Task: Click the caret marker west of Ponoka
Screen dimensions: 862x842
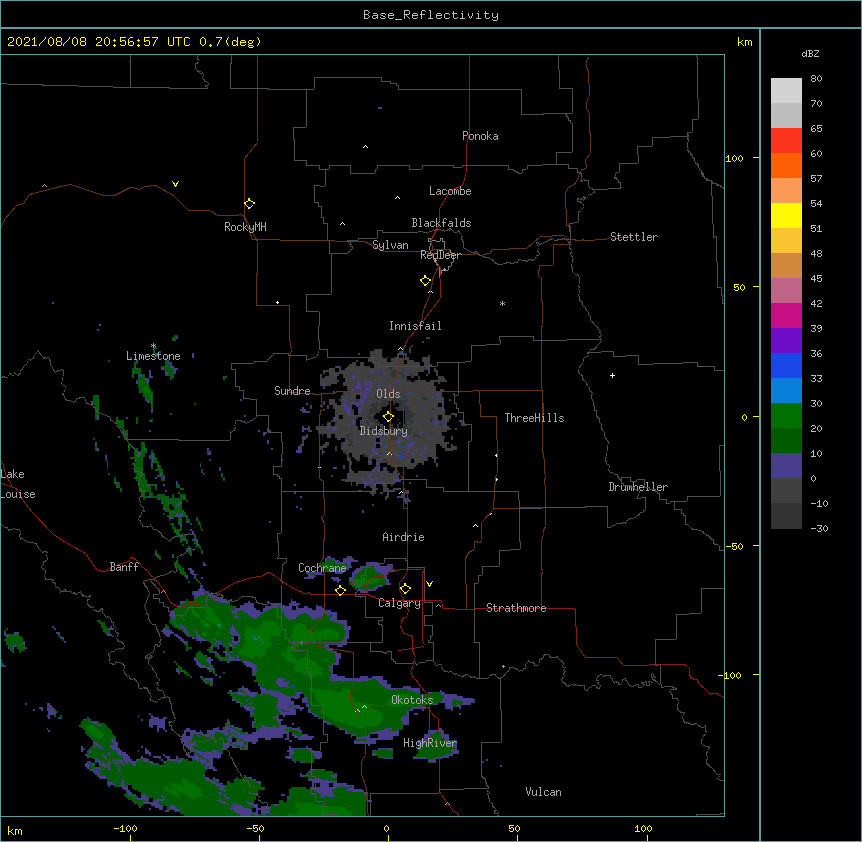Action: (x=366, y=147)
